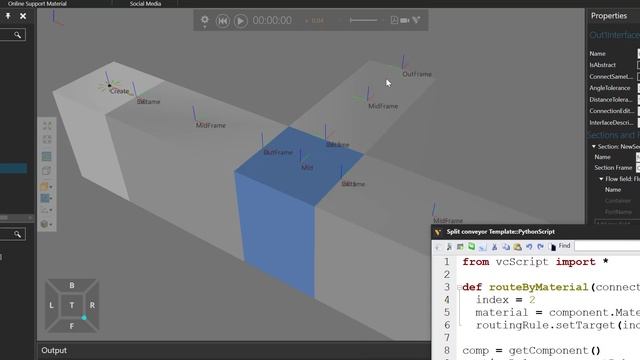Open the Online Support Material tab
This screenshot has height=360, width=640.
tap(37, 4)
